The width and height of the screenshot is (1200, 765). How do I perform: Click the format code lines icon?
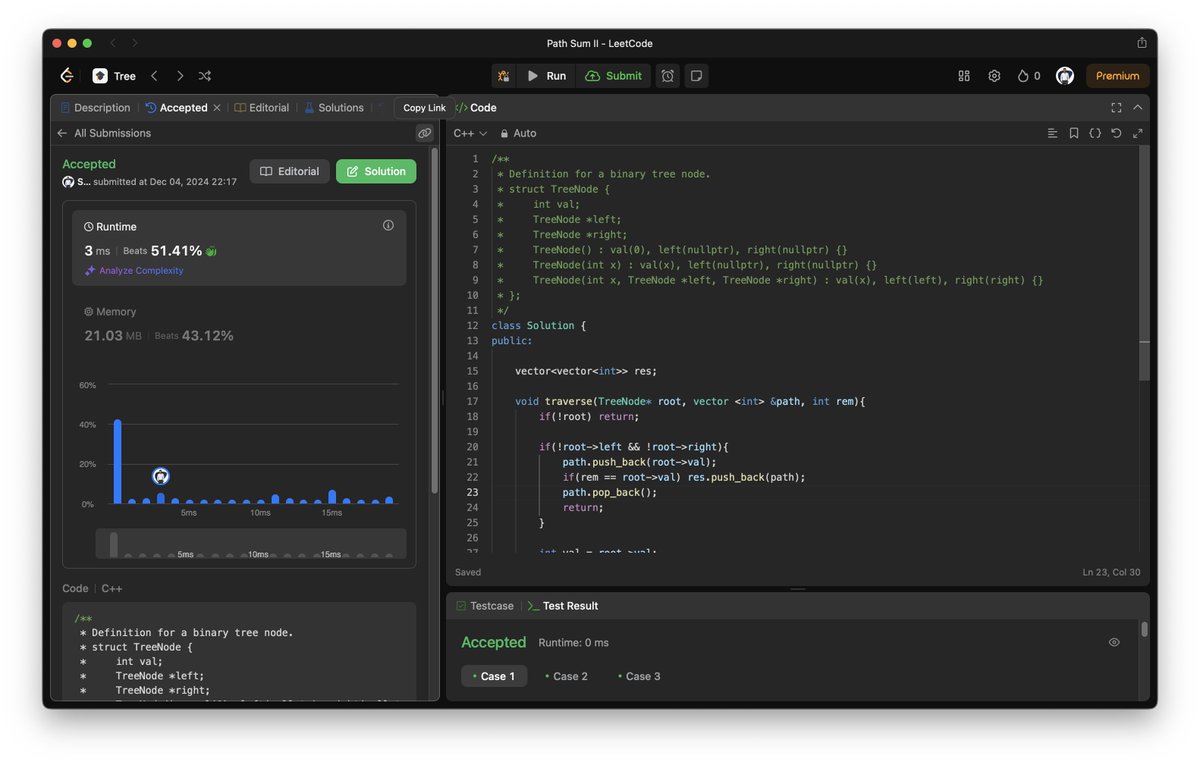click(x=1052, y=133)
